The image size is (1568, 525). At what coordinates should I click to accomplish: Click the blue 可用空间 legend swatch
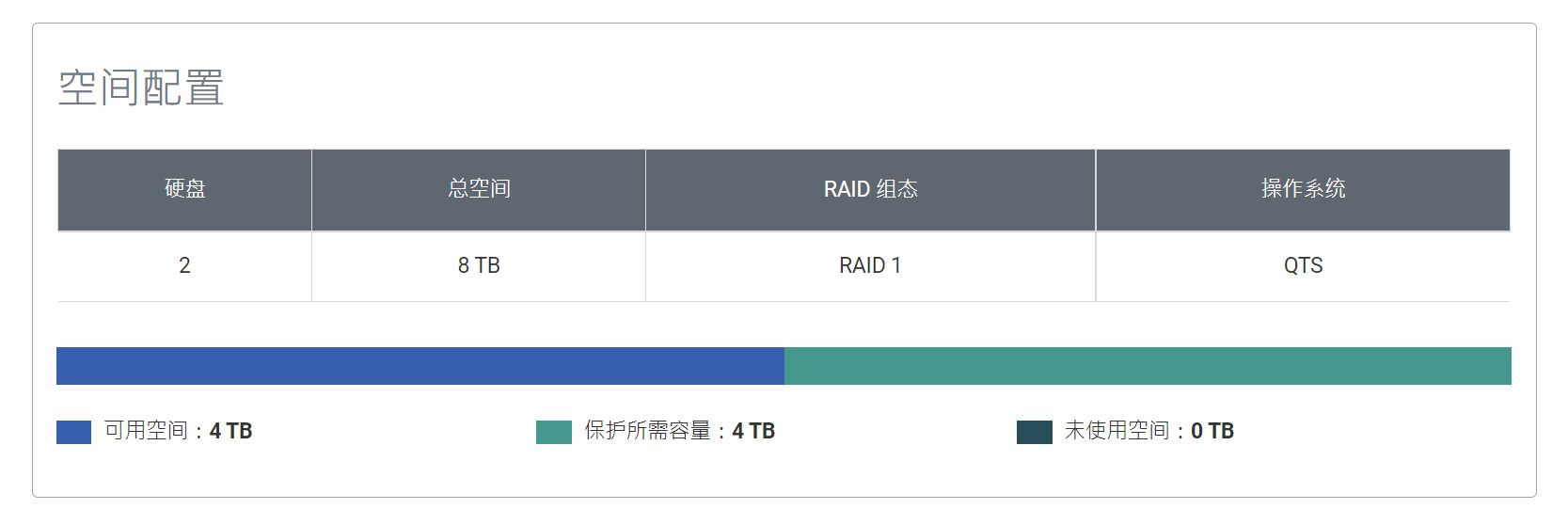pos(73,432)
